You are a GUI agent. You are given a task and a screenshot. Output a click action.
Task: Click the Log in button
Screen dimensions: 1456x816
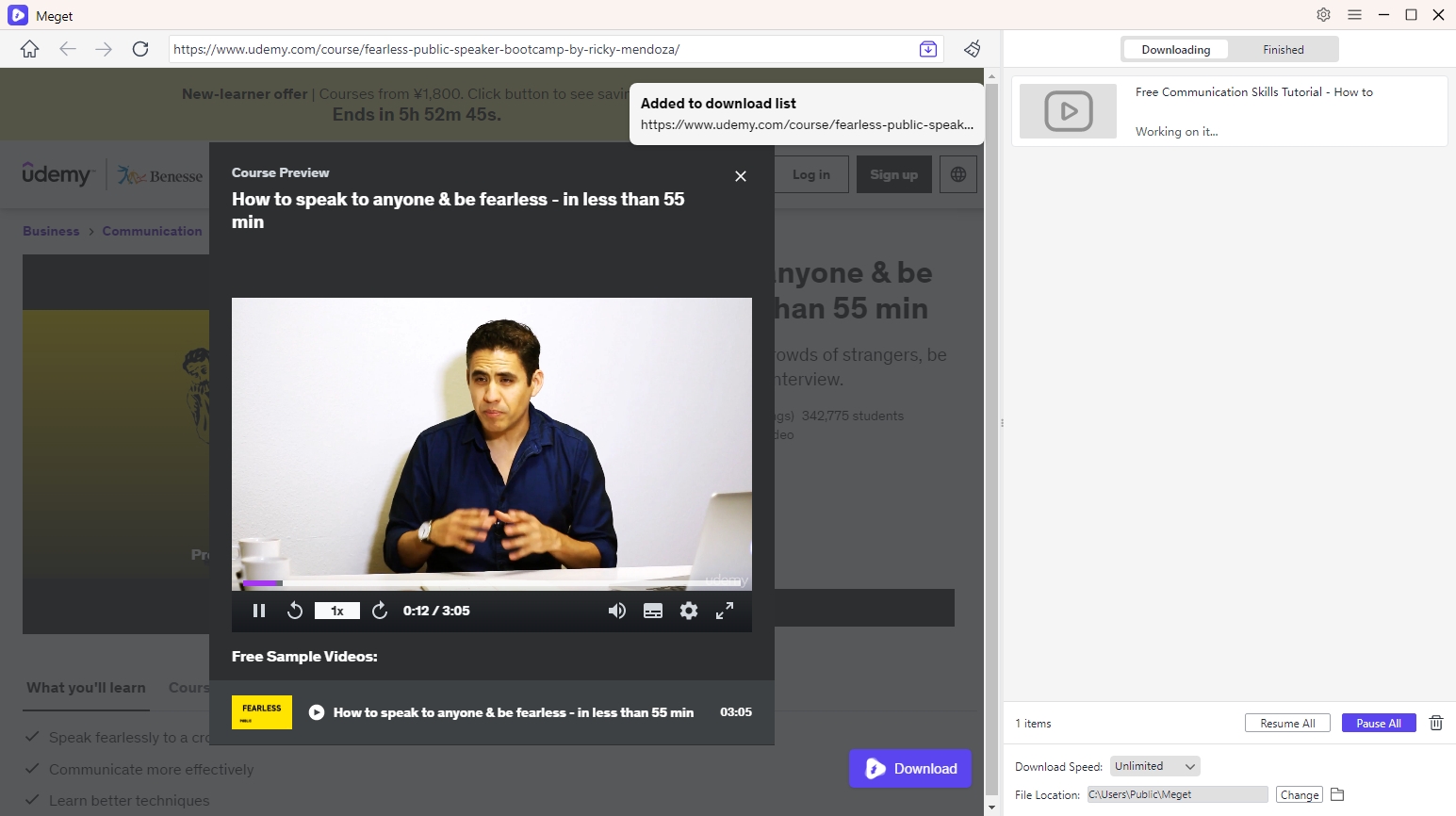pos(810,174)
